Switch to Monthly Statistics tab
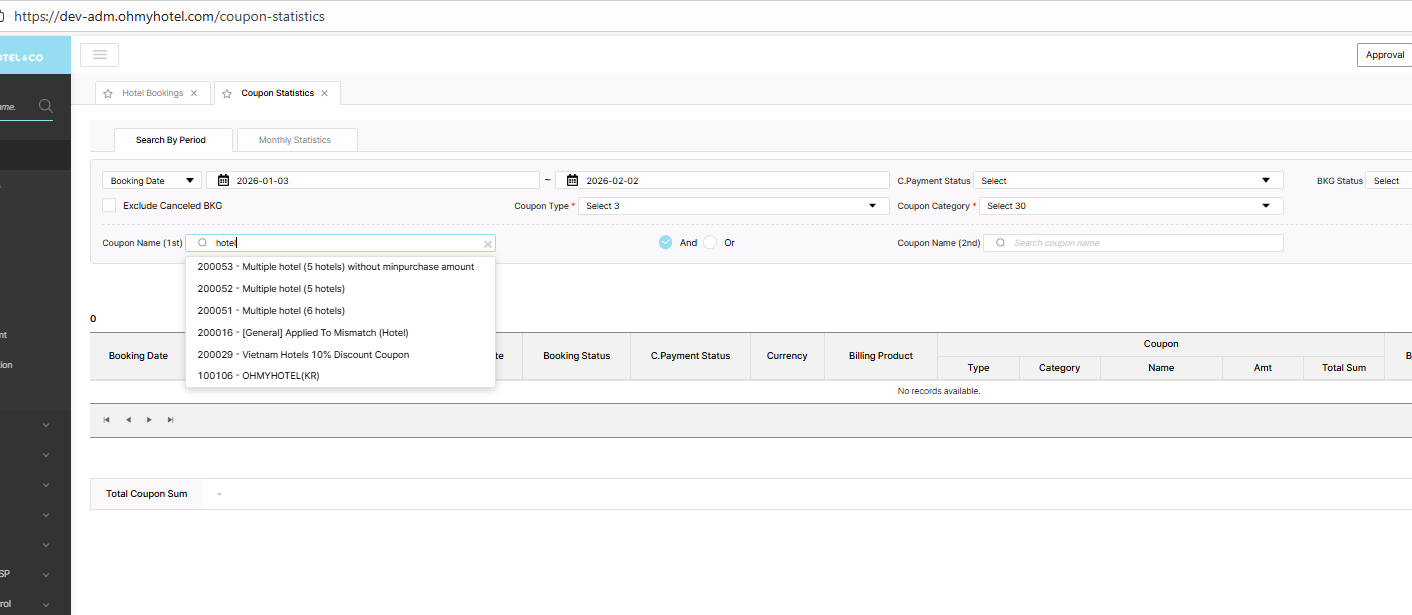Image resolution: width=1412 pixels, height=615 pixels. coord(295,140)
